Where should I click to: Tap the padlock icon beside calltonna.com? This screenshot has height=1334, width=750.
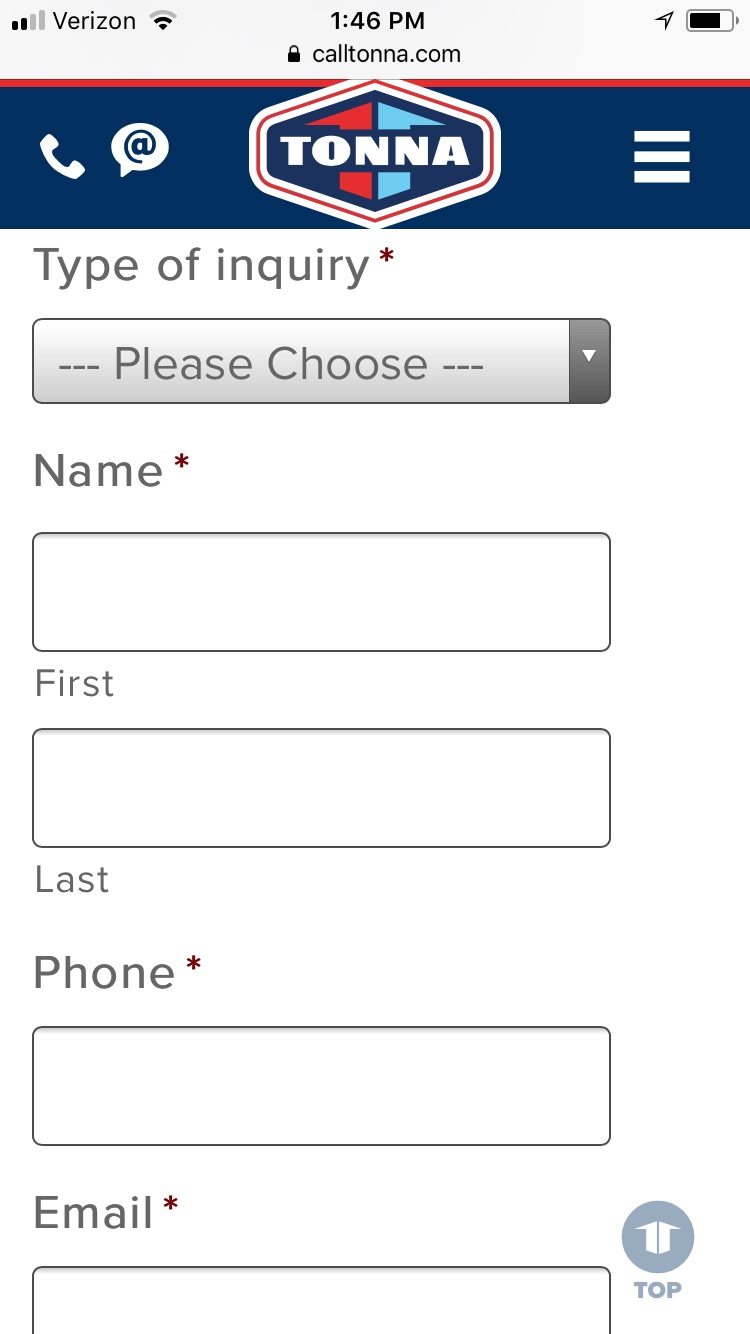[294, 54]
